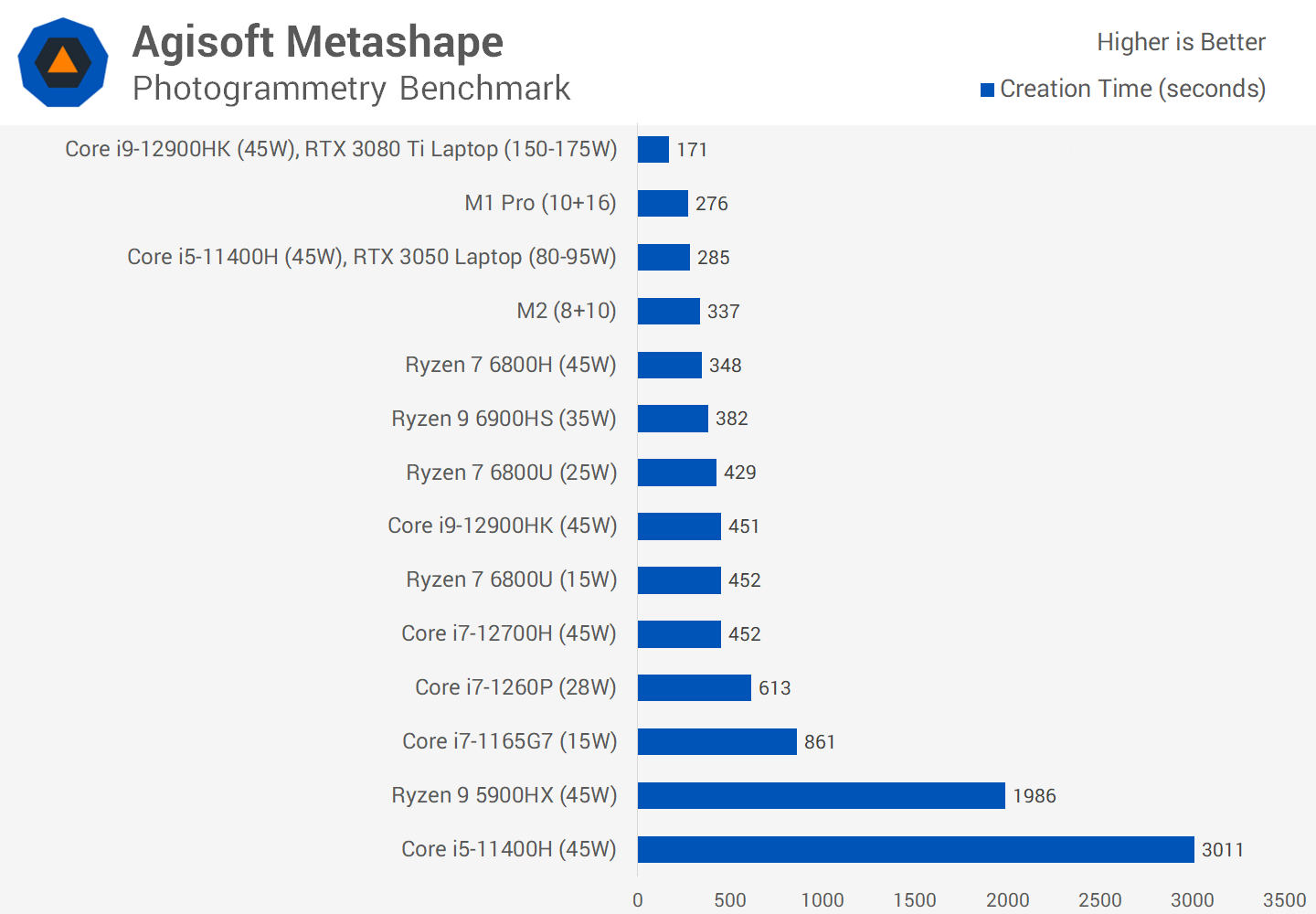
Task: Select the M2 (8+10) bar
Action: point(668,311)
